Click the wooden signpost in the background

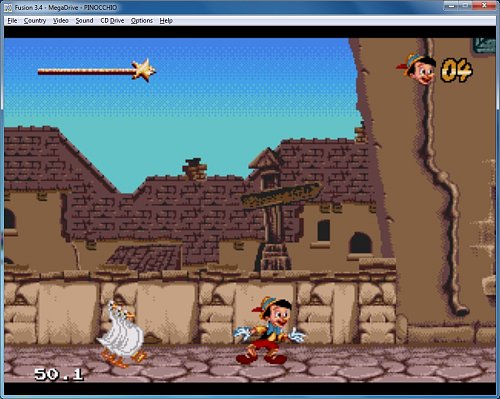(x=279, y=213)
